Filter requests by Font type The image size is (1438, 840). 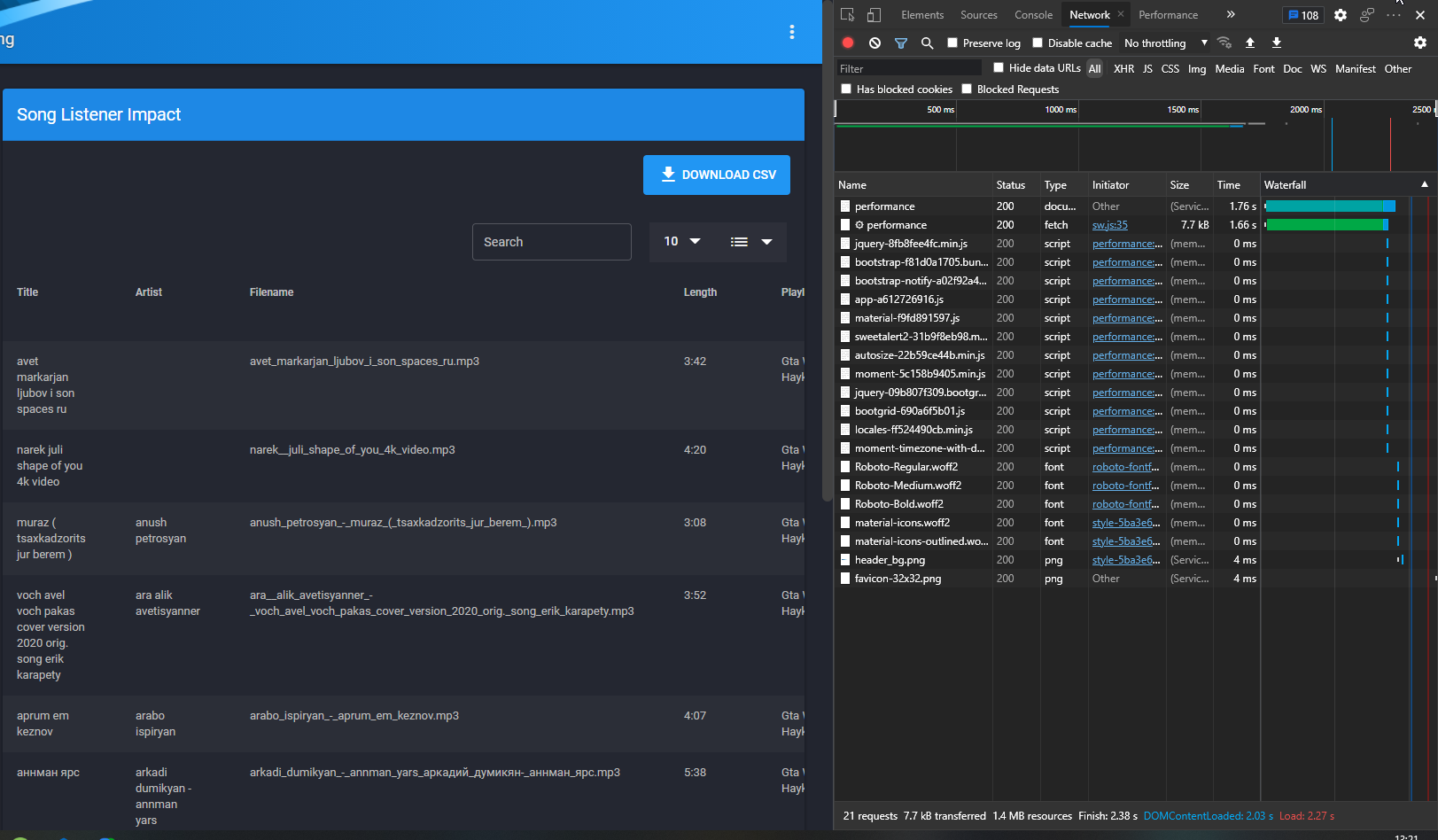1263,68
